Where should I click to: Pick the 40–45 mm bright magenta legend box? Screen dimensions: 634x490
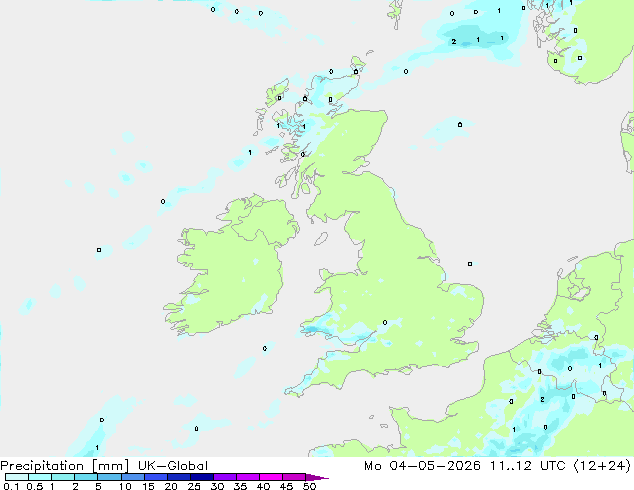click(x=271, y=477)
